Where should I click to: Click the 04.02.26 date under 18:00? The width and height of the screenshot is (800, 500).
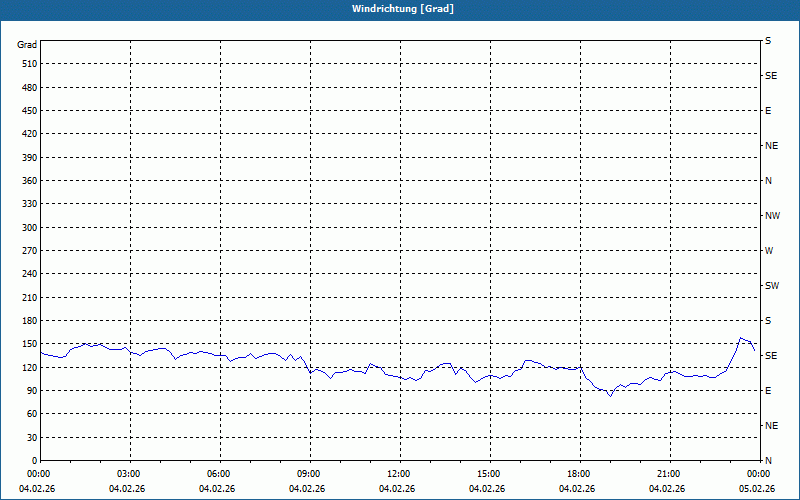point(577,489)
